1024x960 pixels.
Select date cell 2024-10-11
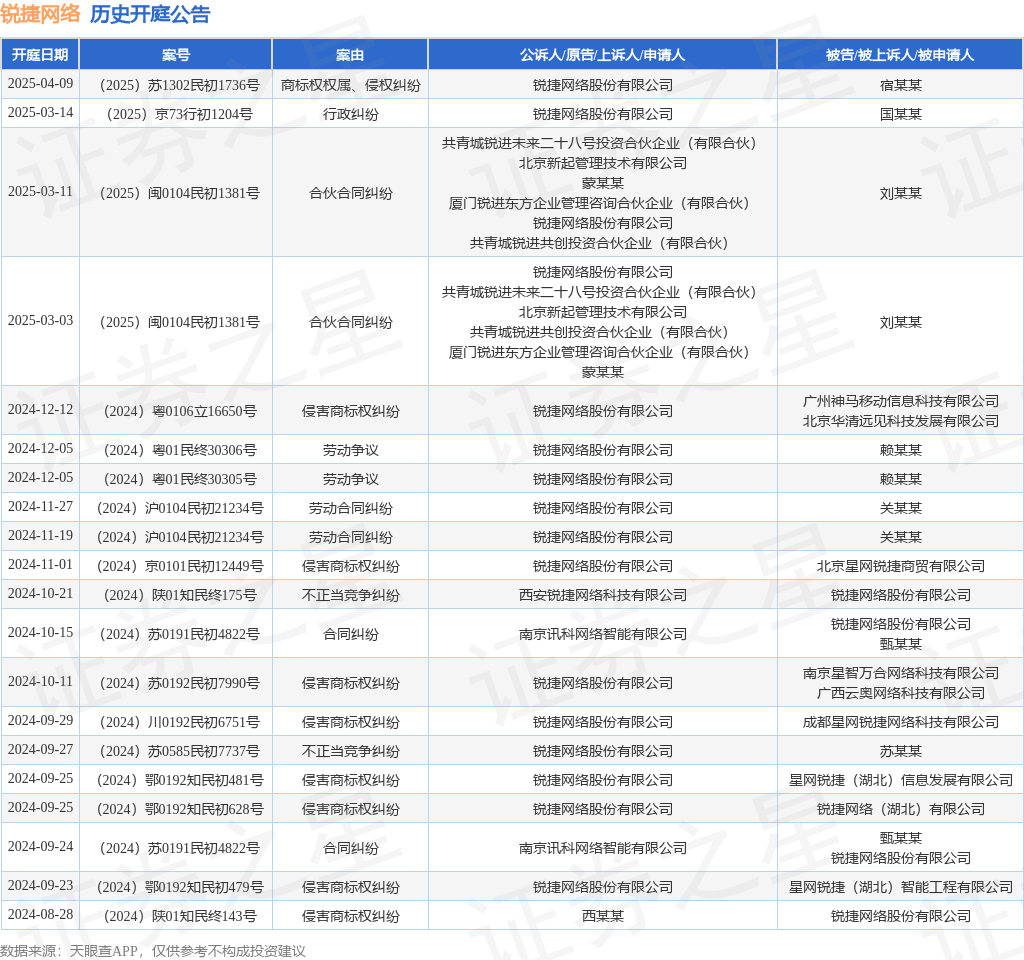40,682
